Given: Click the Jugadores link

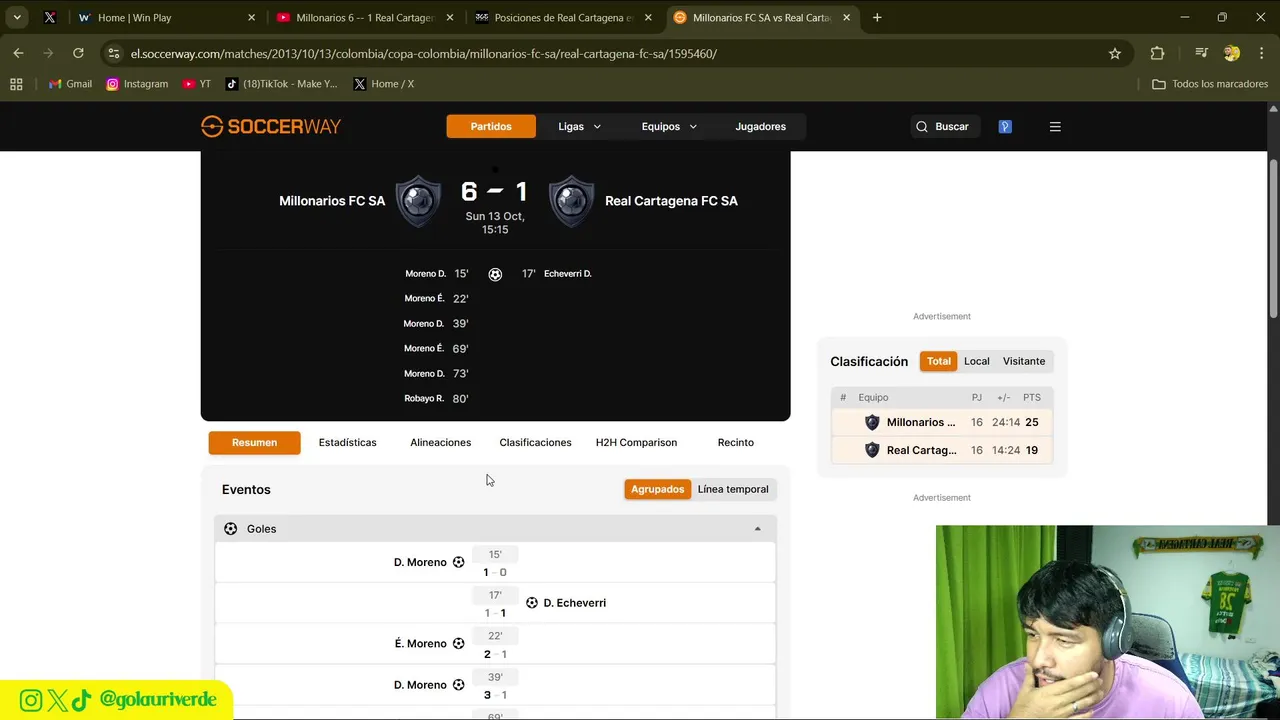Looking at the screenshot, I should click(x=760, y=127).
